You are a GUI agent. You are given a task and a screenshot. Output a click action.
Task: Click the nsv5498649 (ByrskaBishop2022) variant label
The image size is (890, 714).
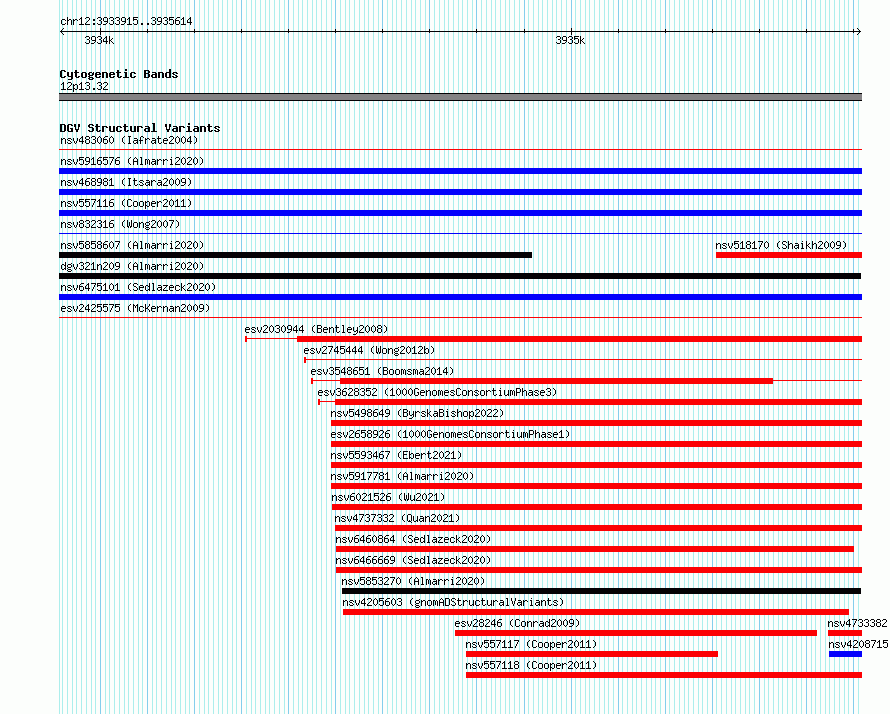(x=417, y=413)
